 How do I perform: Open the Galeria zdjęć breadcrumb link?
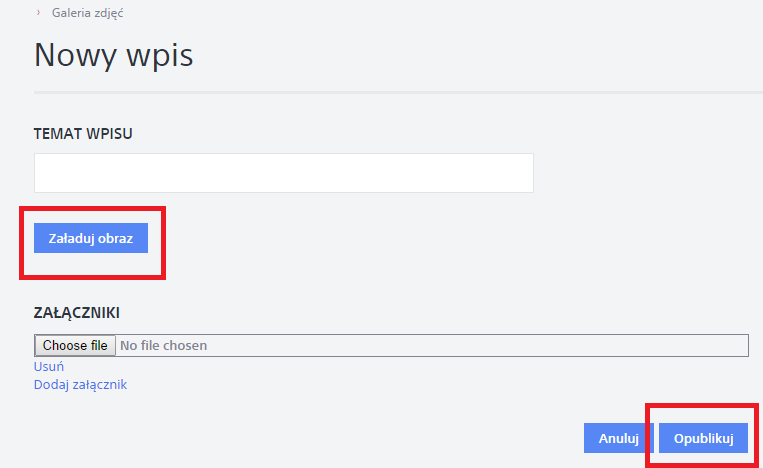click(x=88, y=13)
